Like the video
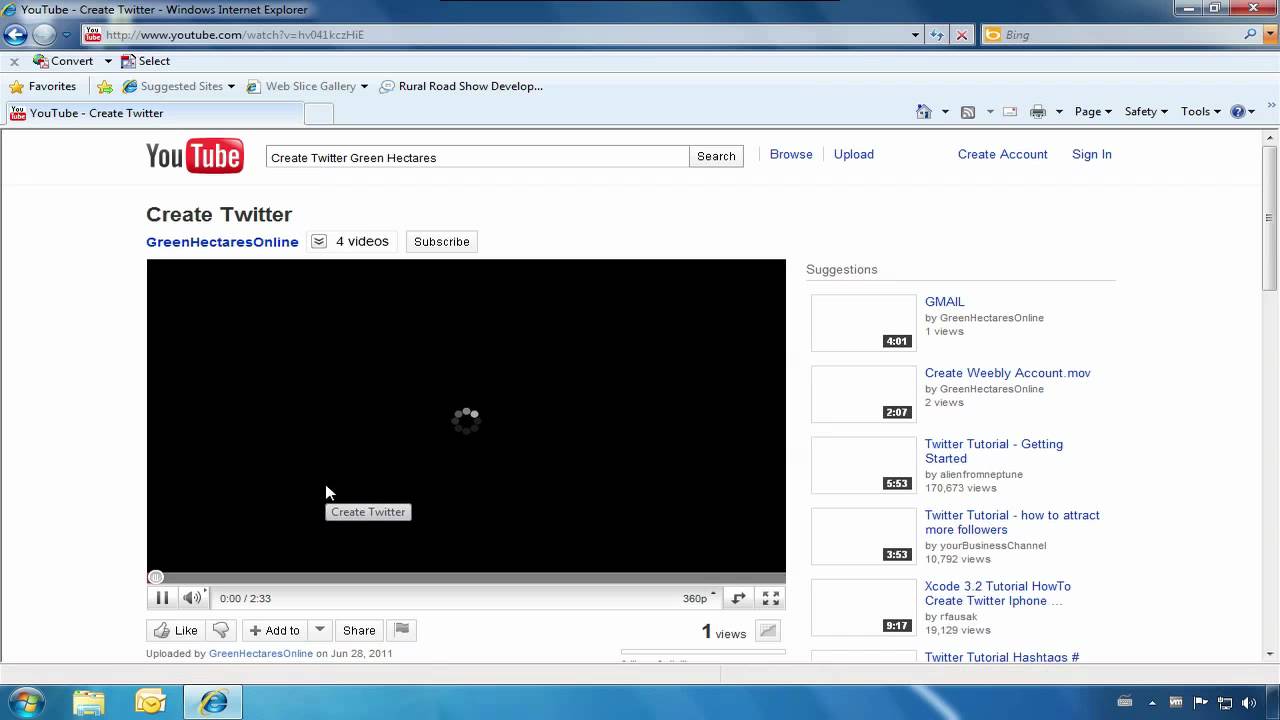Image resolution: width=1280 pixels, height=720 pixels. [175, 630]
